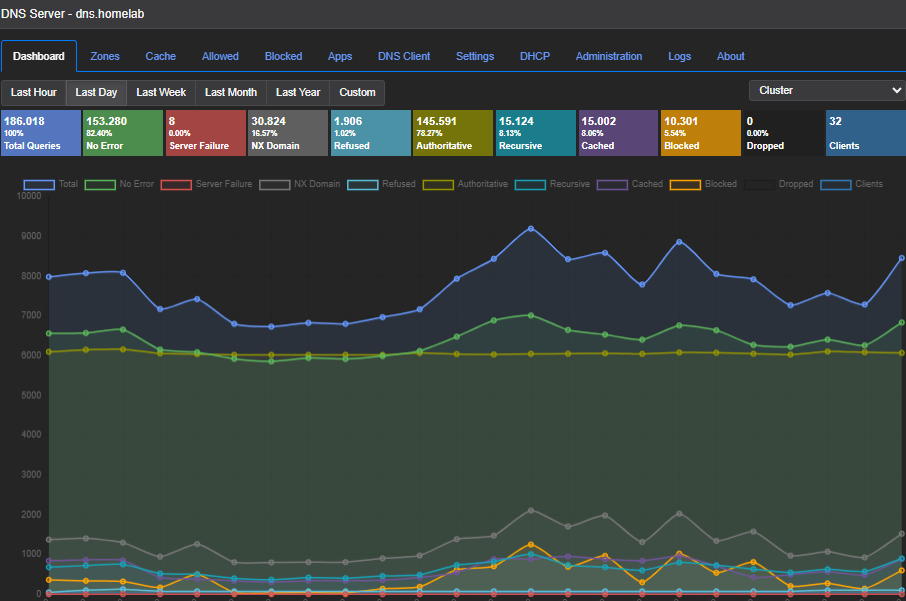Image resolution: width=906 pixels, height=601 pixels.
Task: Toggle the Cached legend entry
Action: 630,184
